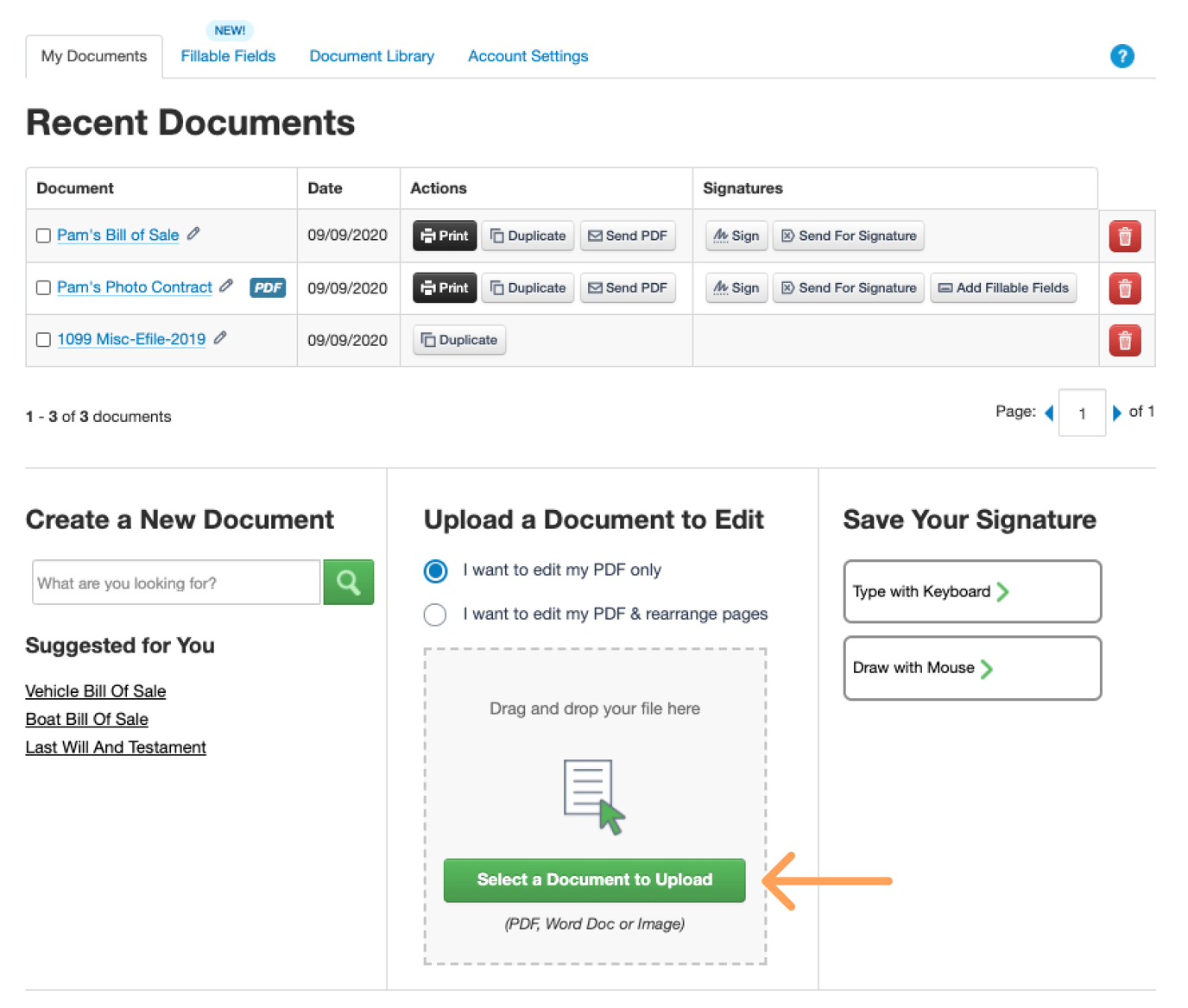Send PDF for Pam's Photo Contract
The image size is (1188, 1008).
click(x=628, y=287)
